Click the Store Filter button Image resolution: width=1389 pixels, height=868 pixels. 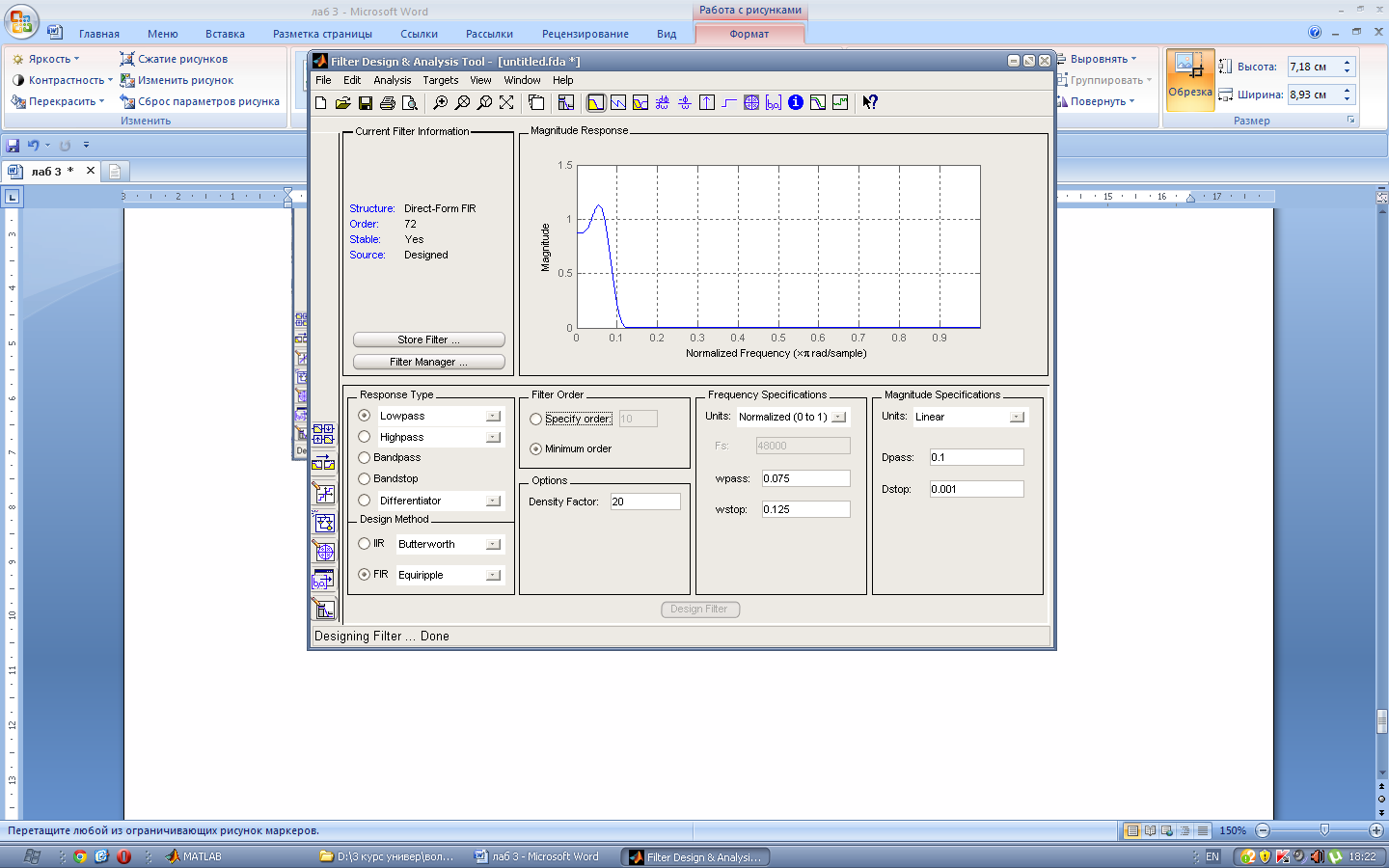click(x=429, y=339)
